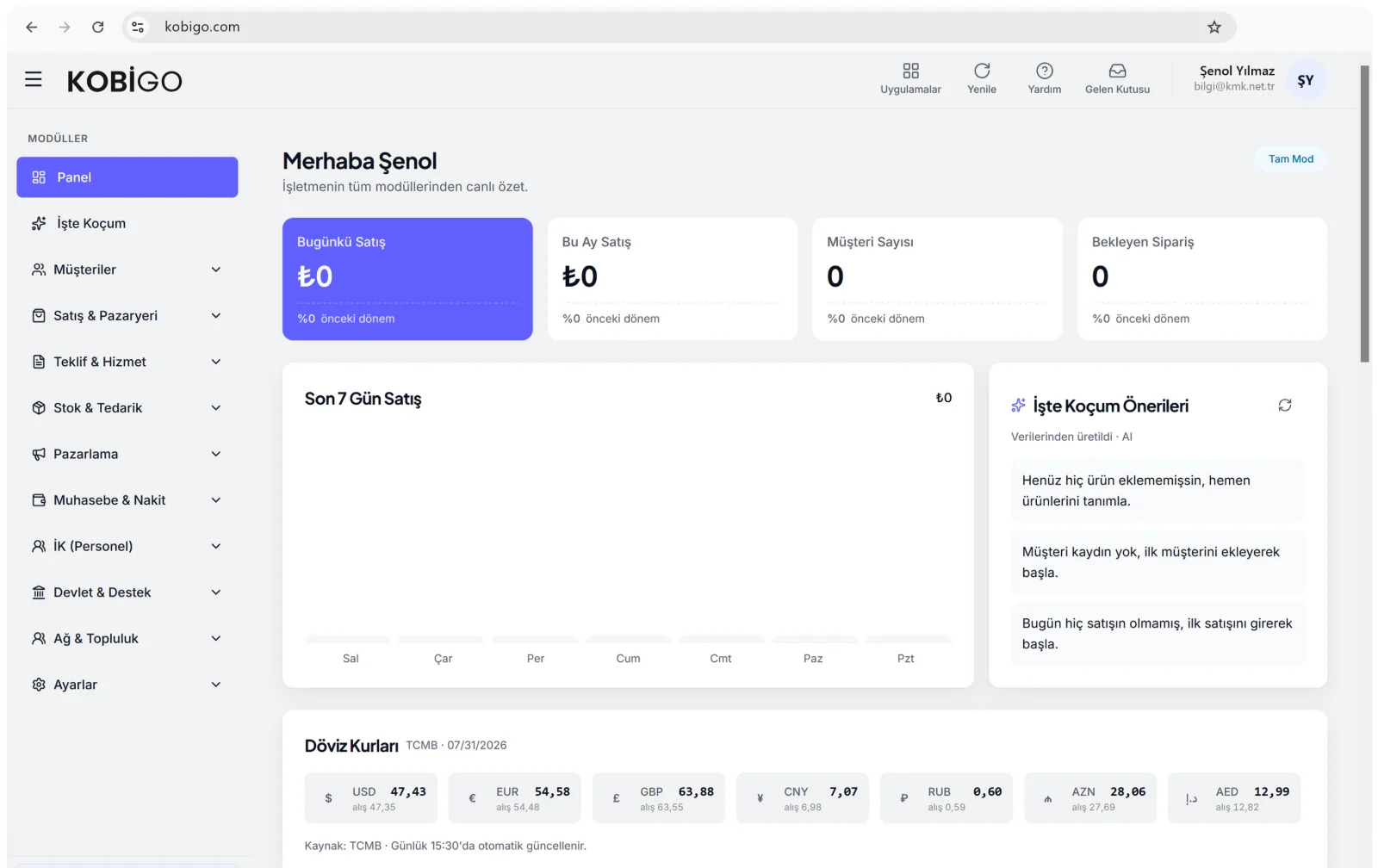
Task: Select the AZN 28,06 exchange rate card
Action: pyautogui.click(x=1090, y=798)
